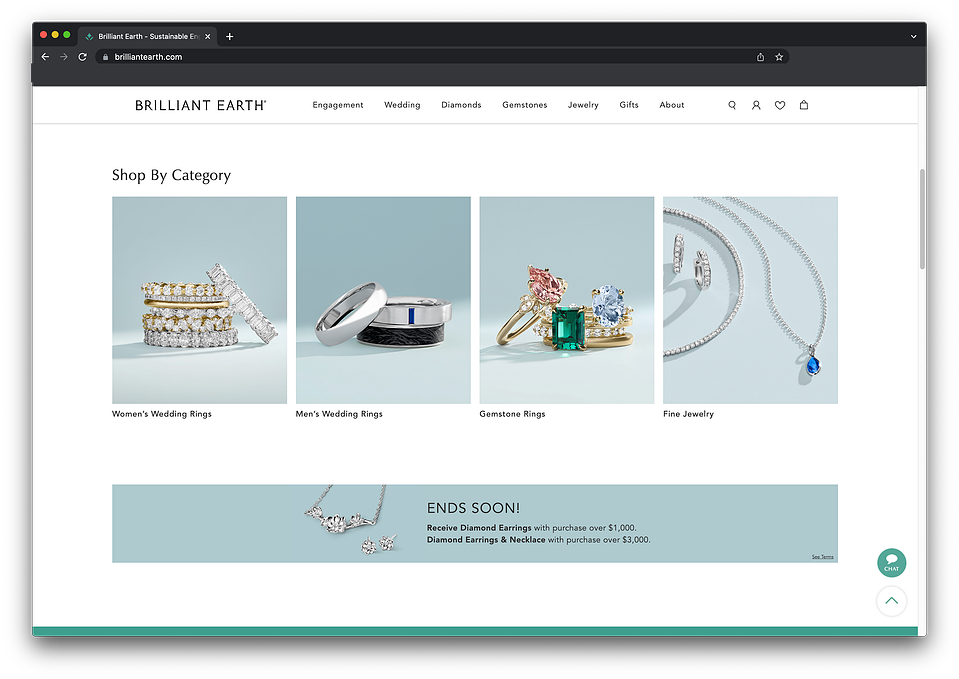Open the Gemstones menu
This screenshot has width=959, height=679.
(x=525, y=105)
